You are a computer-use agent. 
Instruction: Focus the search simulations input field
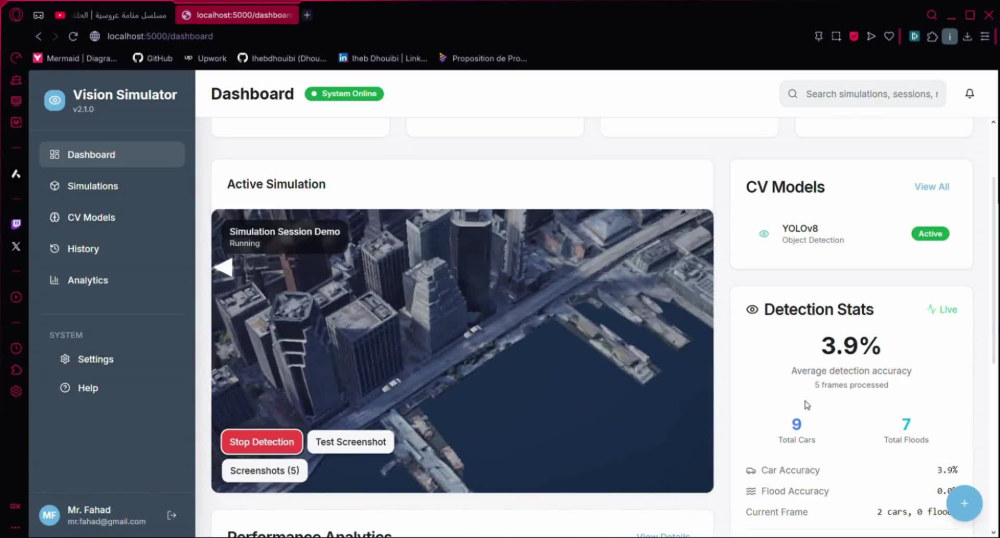pos(862,94)
